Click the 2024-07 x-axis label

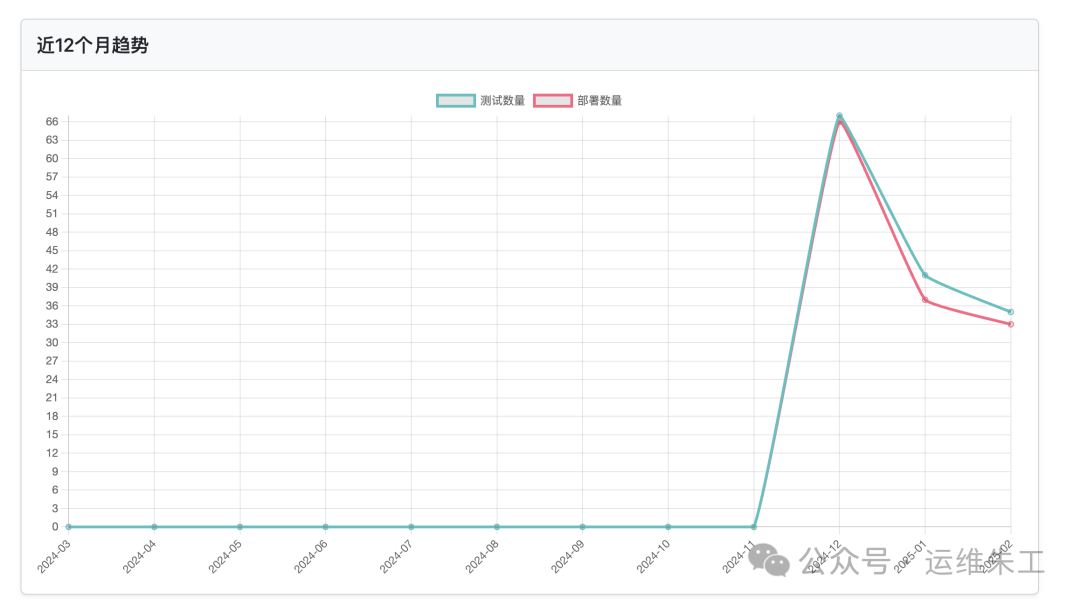pos(397,555)
